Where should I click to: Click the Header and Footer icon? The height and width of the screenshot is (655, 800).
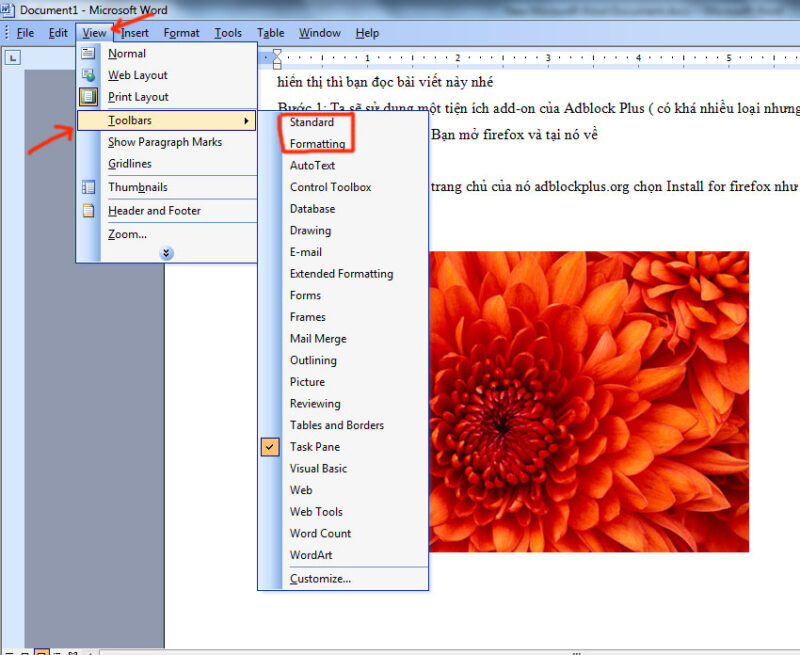pos(89,211)
